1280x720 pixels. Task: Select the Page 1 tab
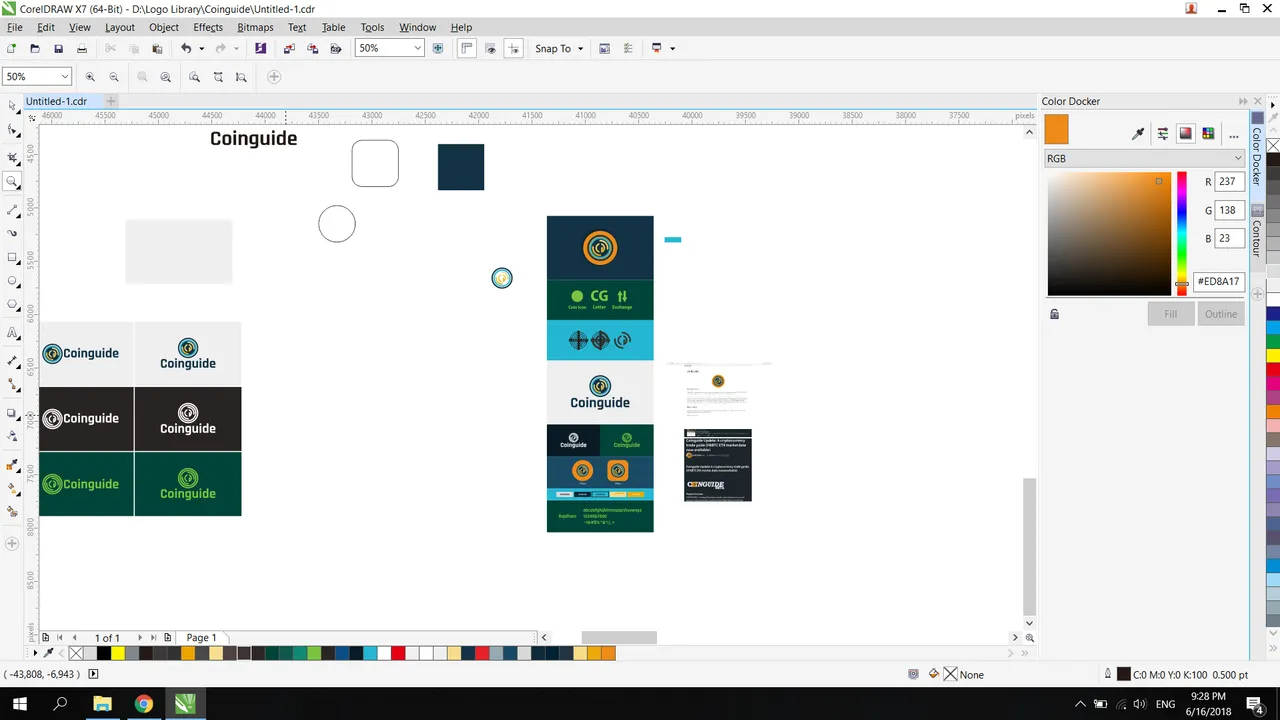(201, 637)
